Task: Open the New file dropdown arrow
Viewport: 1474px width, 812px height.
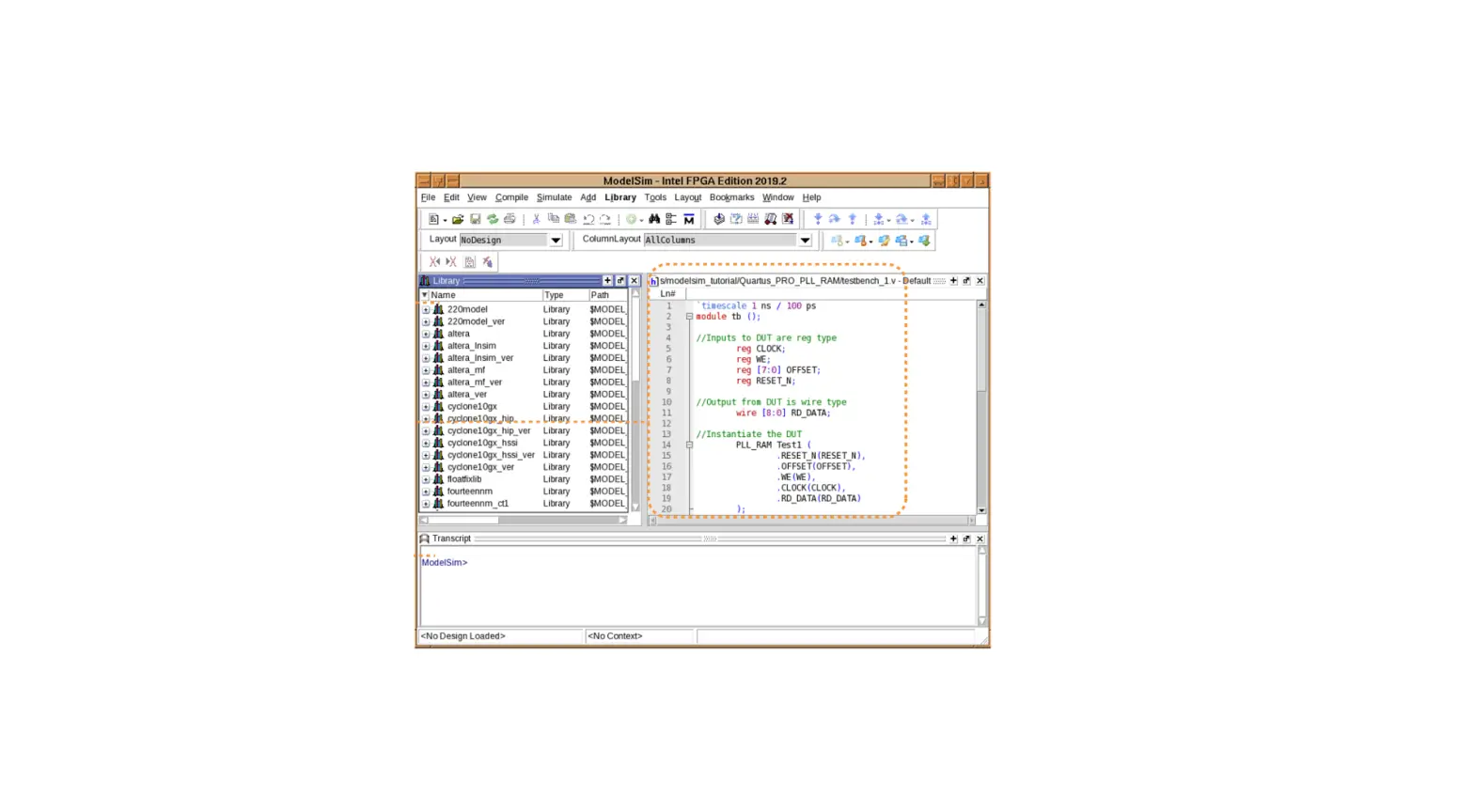Action: tap(445, 220)
